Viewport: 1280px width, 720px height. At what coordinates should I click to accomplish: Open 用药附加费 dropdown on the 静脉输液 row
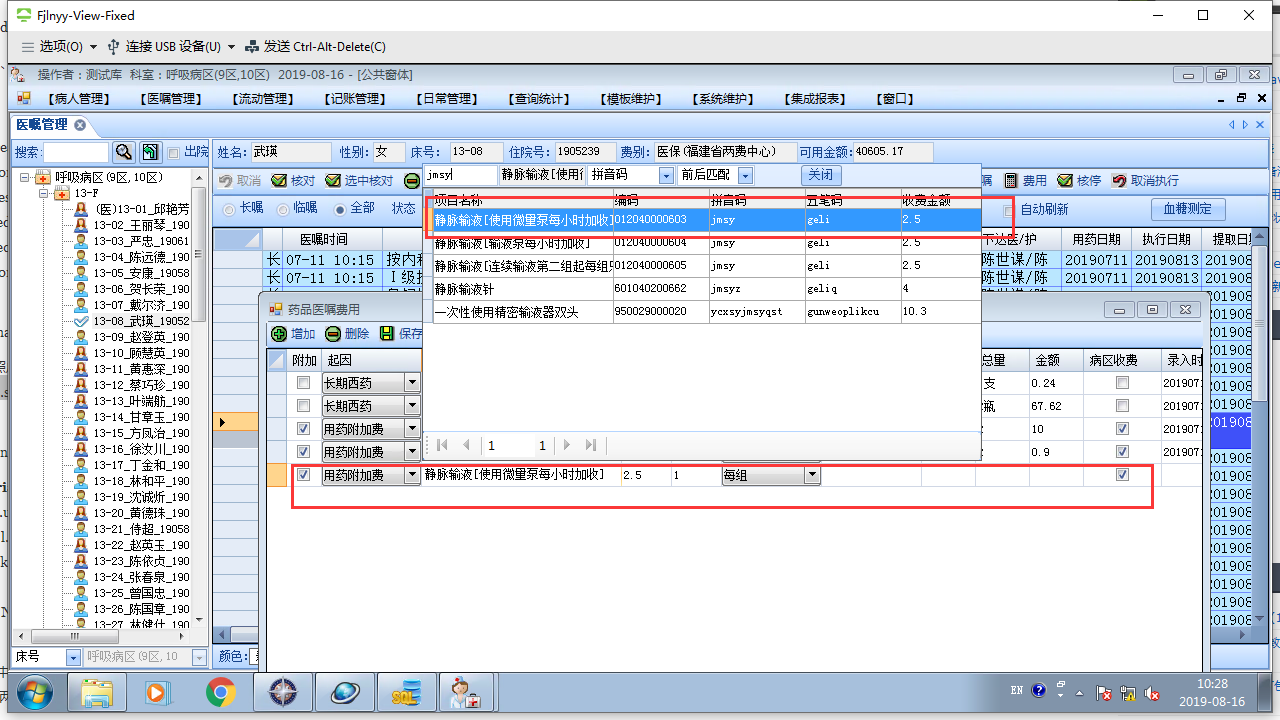(411, 476)
